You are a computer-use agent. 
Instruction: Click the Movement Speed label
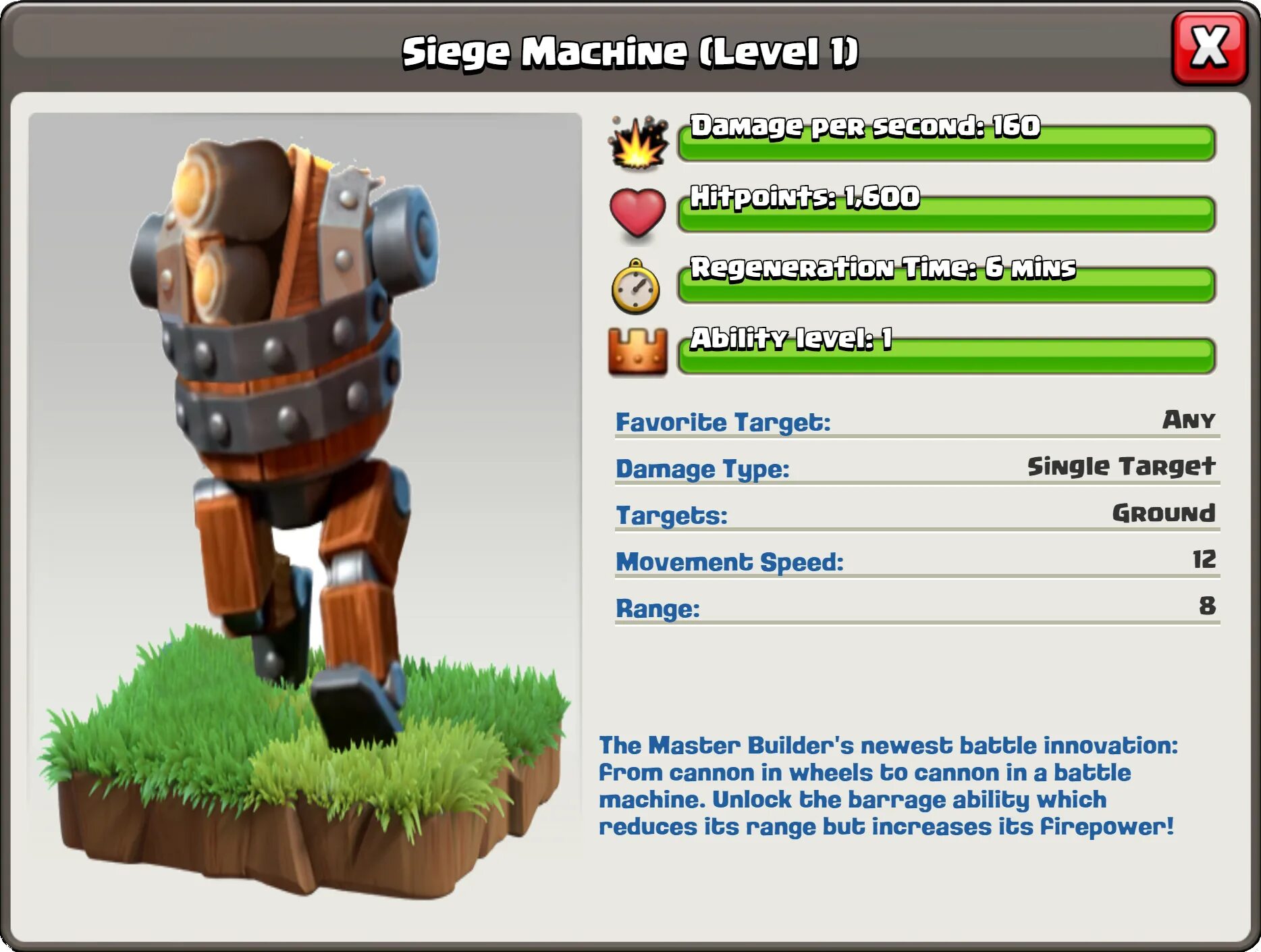pyautogui.click(x=730, y=562)
